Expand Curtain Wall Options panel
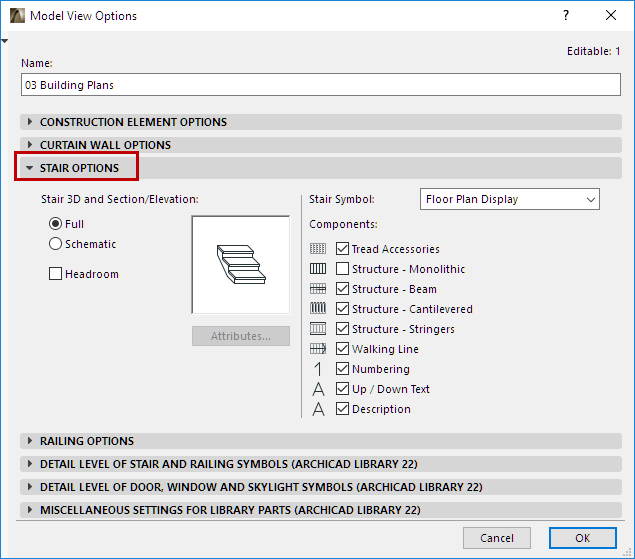This screenshot has height=559, width=635. pyautogui.click(x=321, y=145)
